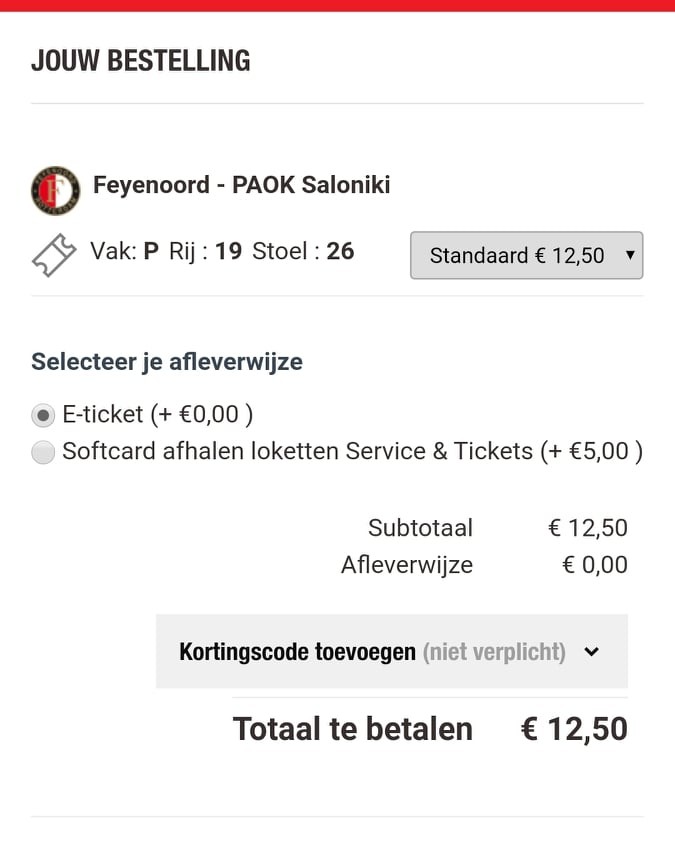Choose the Softcard afhalen radio button

tap(43, 453)
